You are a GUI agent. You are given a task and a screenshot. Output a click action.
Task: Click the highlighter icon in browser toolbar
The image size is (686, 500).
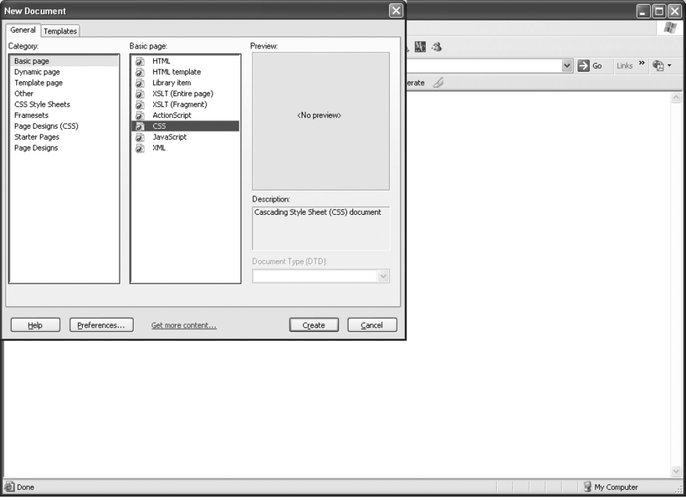click(x=438, y=82)
